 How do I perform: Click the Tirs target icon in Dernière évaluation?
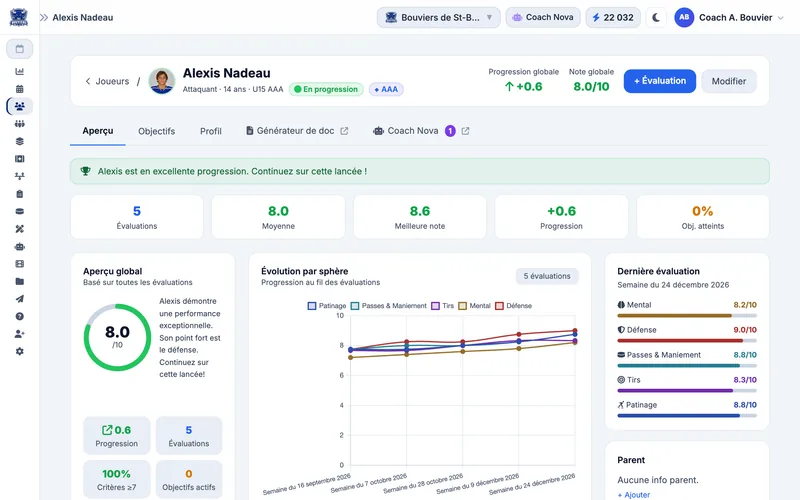tap(621, 380)
